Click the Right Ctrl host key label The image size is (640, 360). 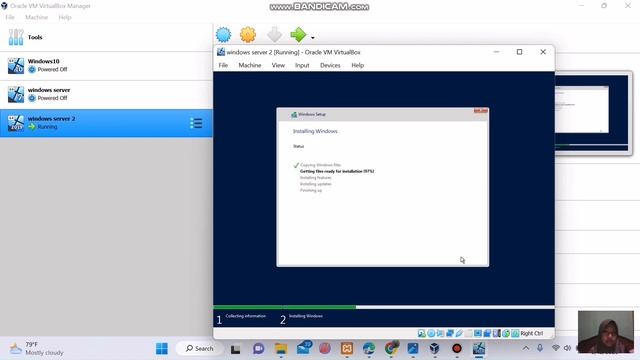[532, 333]
